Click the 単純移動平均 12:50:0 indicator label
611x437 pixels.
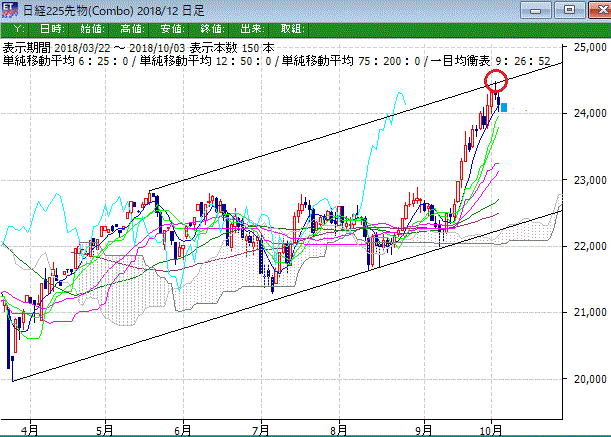coord(205,61)
